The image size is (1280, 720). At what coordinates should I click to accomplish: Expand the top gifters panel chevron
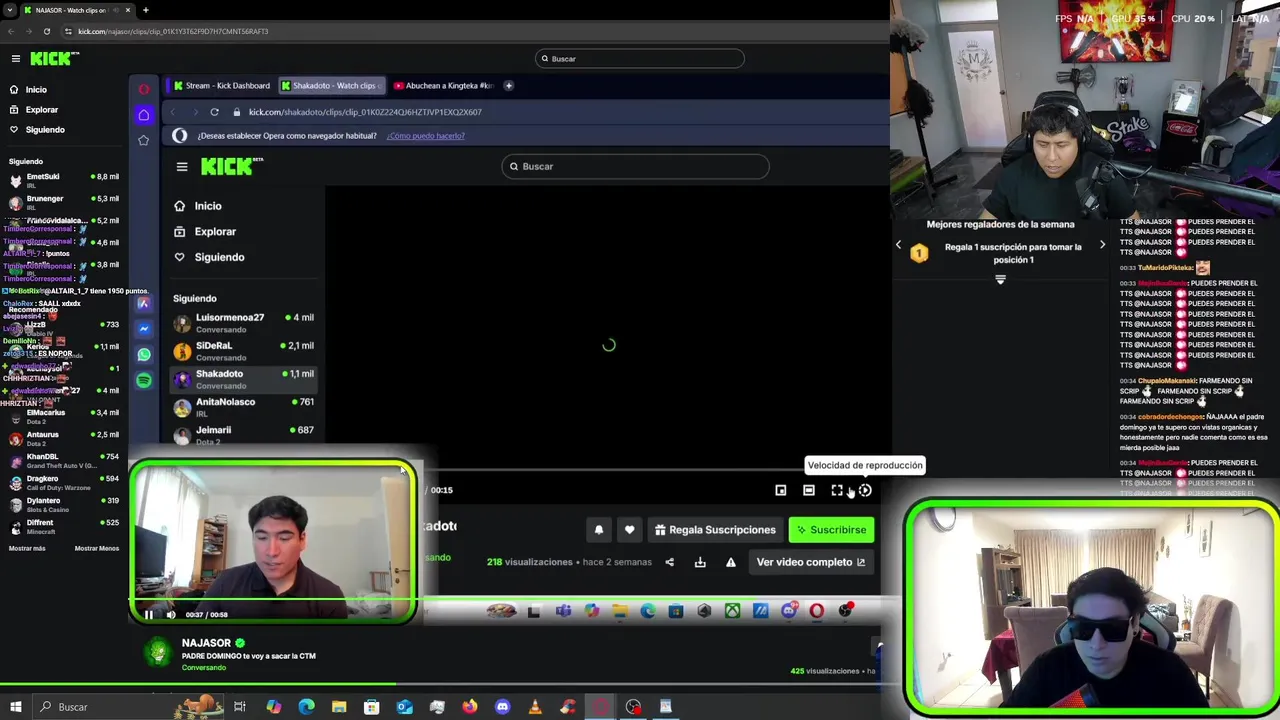tap(1000, 280)
